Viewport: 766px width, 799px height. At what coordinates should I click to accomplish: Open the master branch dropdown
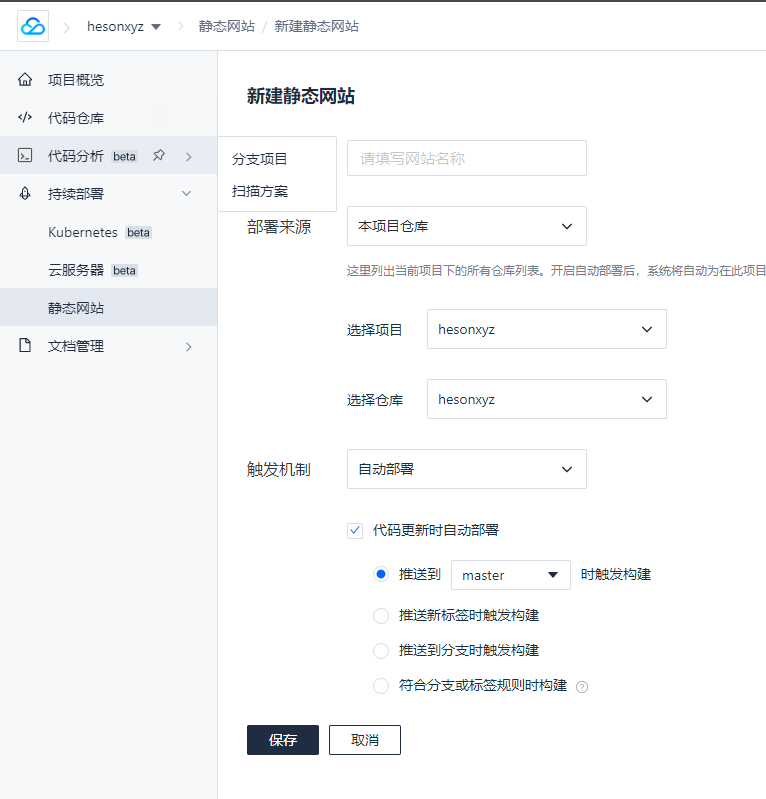[511, 575]
